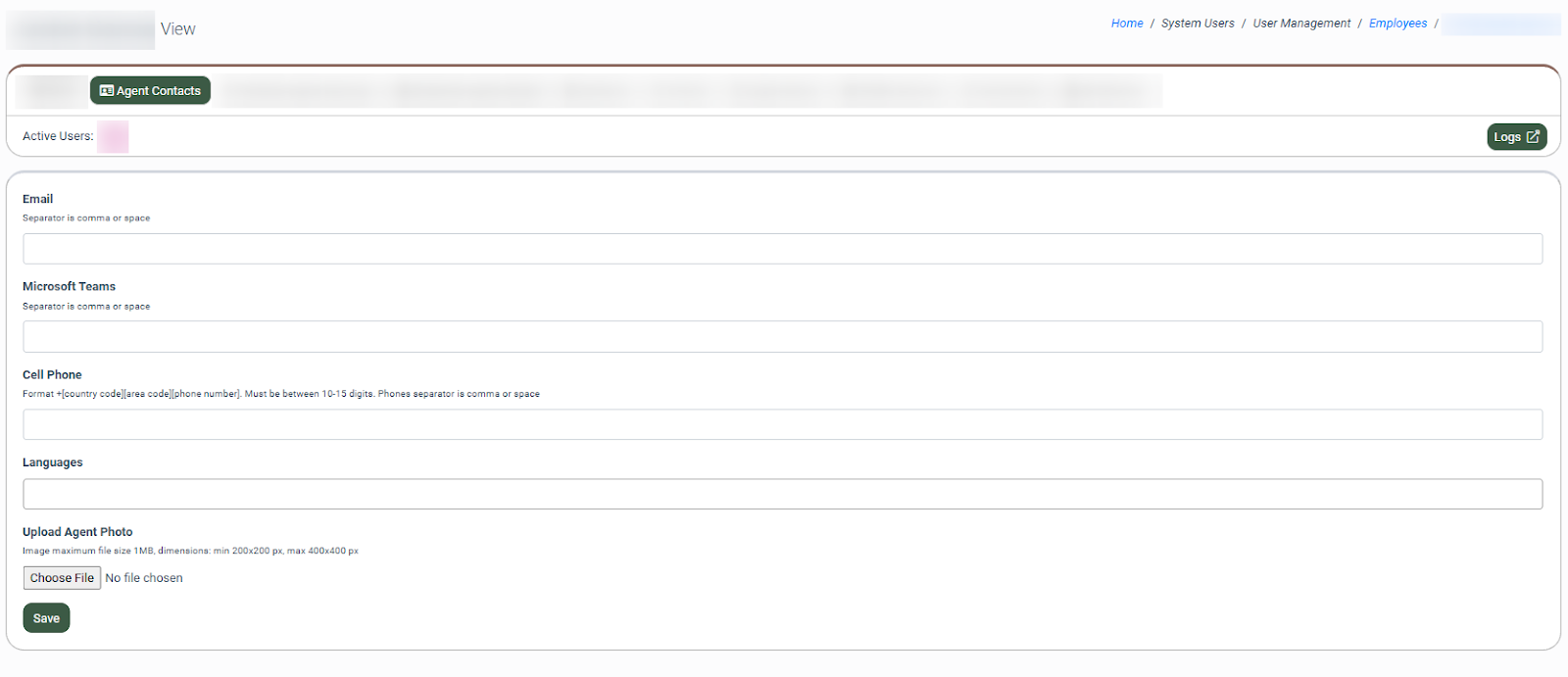Save the agent contact details
1568x677 pixels.
pos(46,618)
